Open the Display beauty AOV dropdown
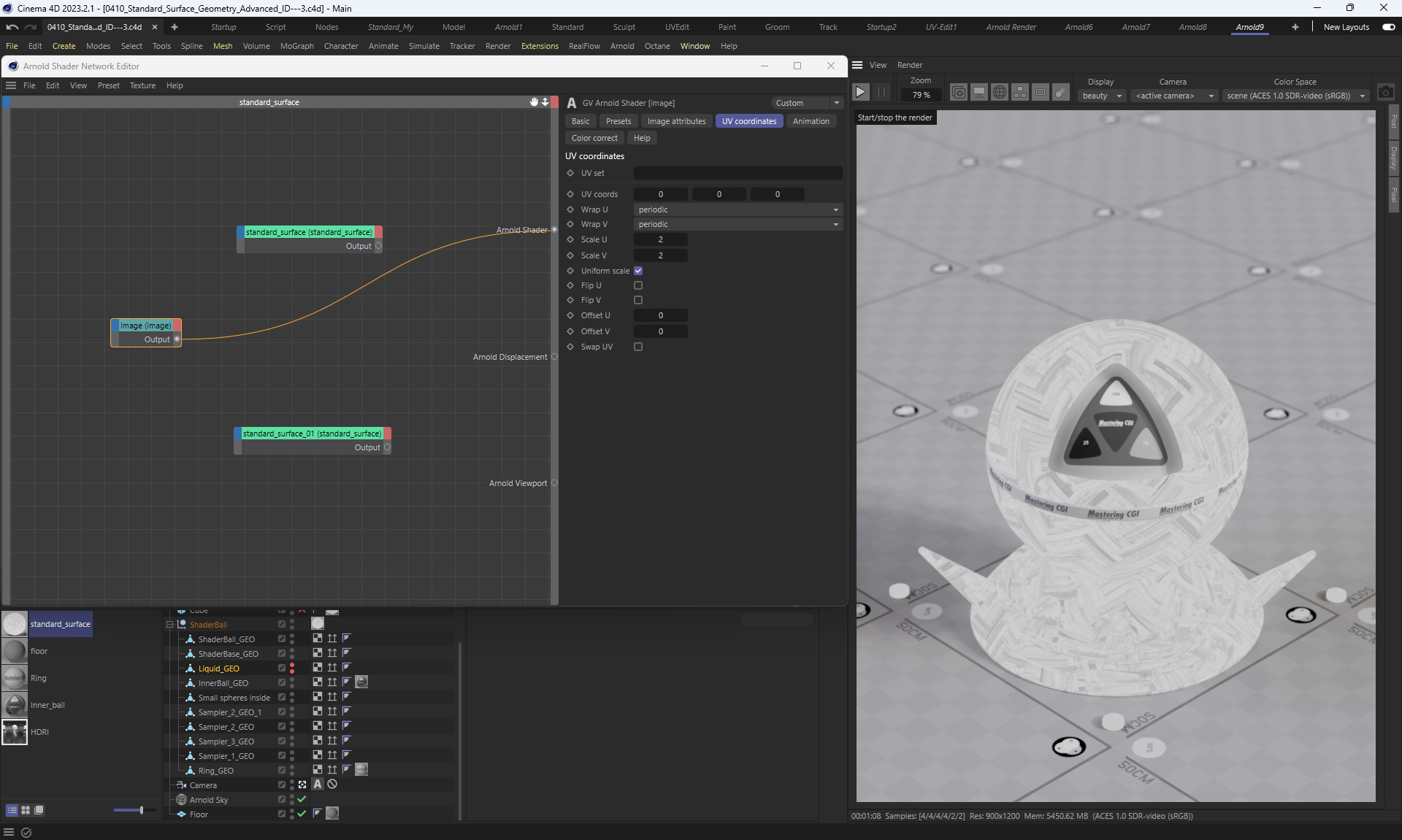Screen dimensions: 1402x840 click(x=1102, y=96)
